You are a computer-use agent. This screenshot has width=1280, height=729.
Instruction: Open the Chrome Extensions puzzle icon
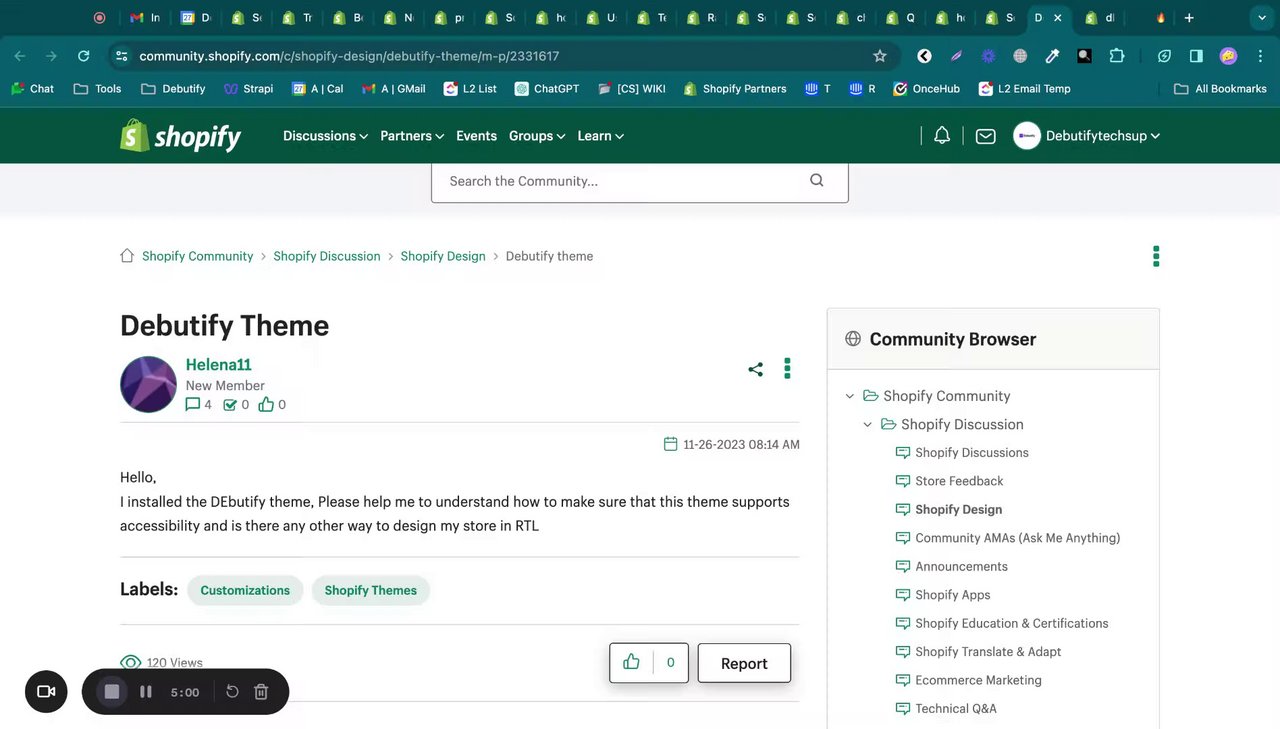1117,56
